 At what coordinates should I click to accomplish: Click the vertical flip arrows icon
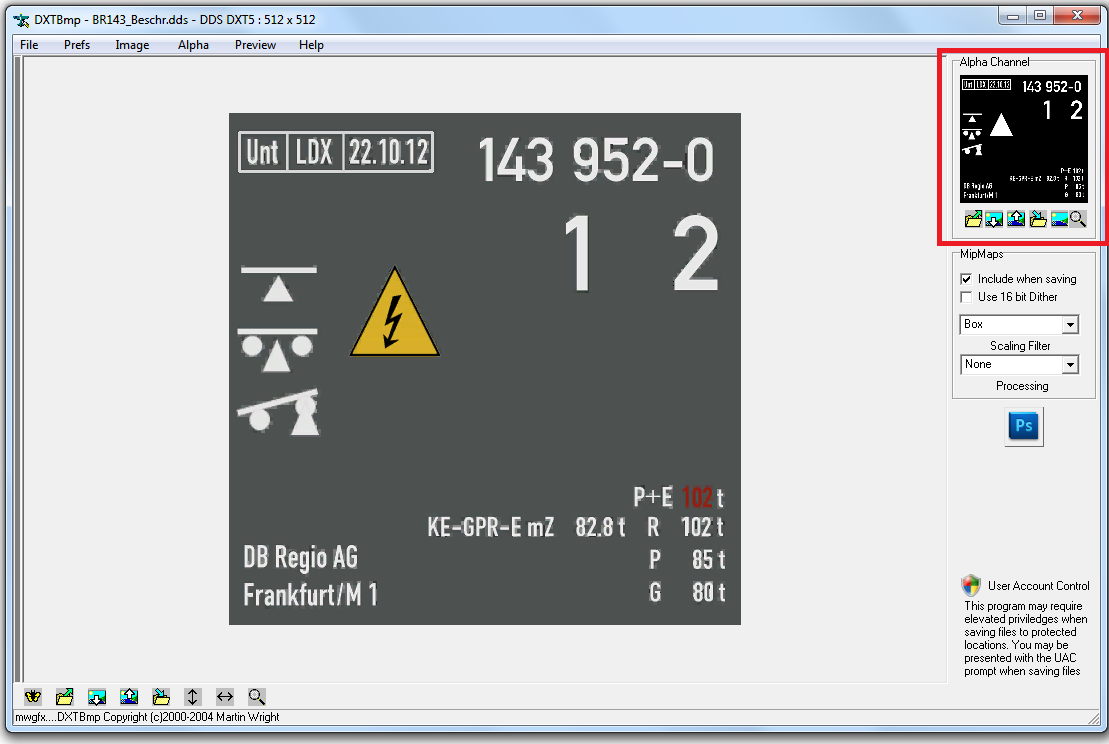tap(193, 696)
